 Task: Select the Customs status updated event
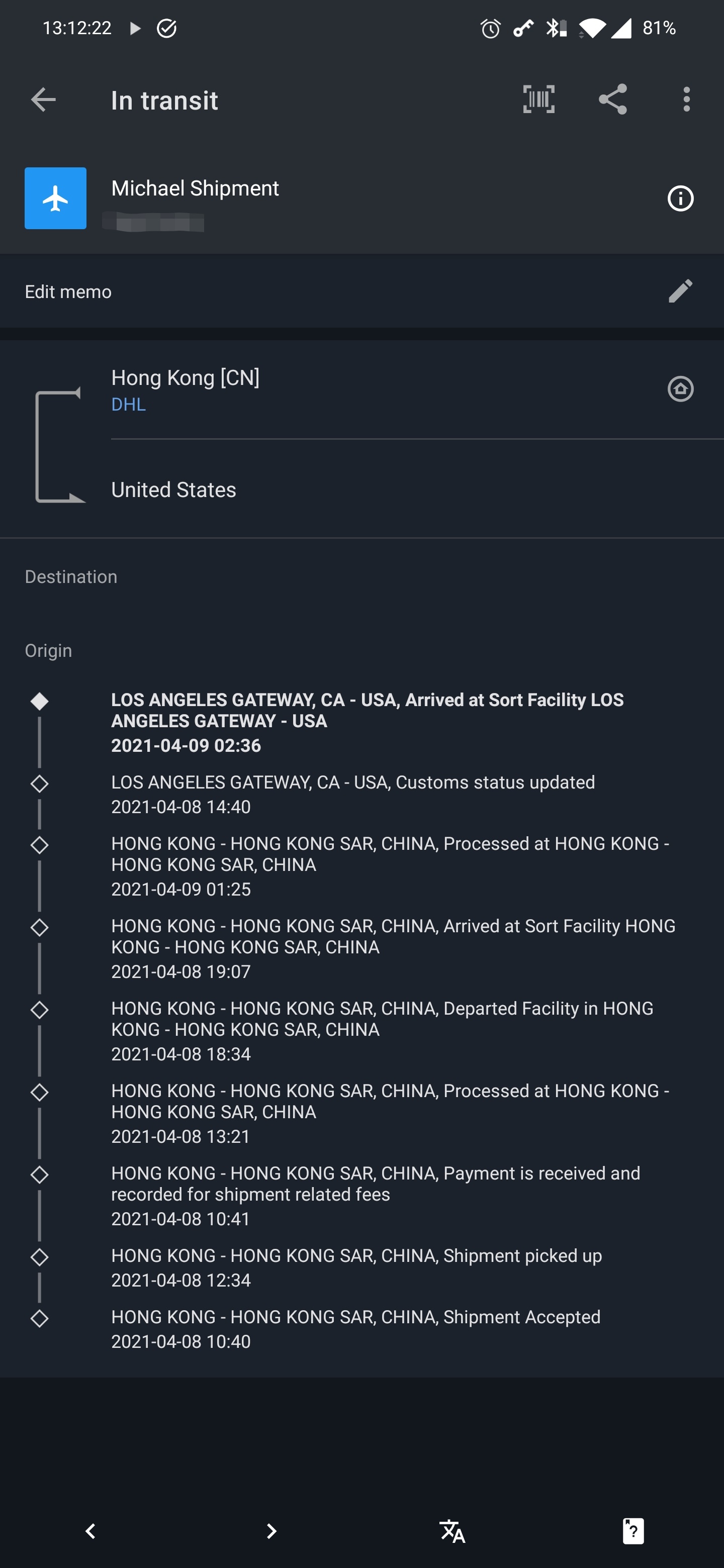(x=353, y=794)
